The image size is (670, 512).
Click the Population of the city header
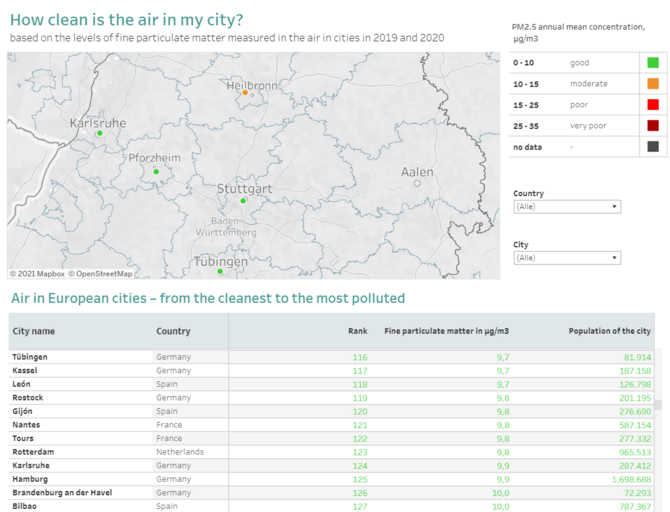click(610, 331)
